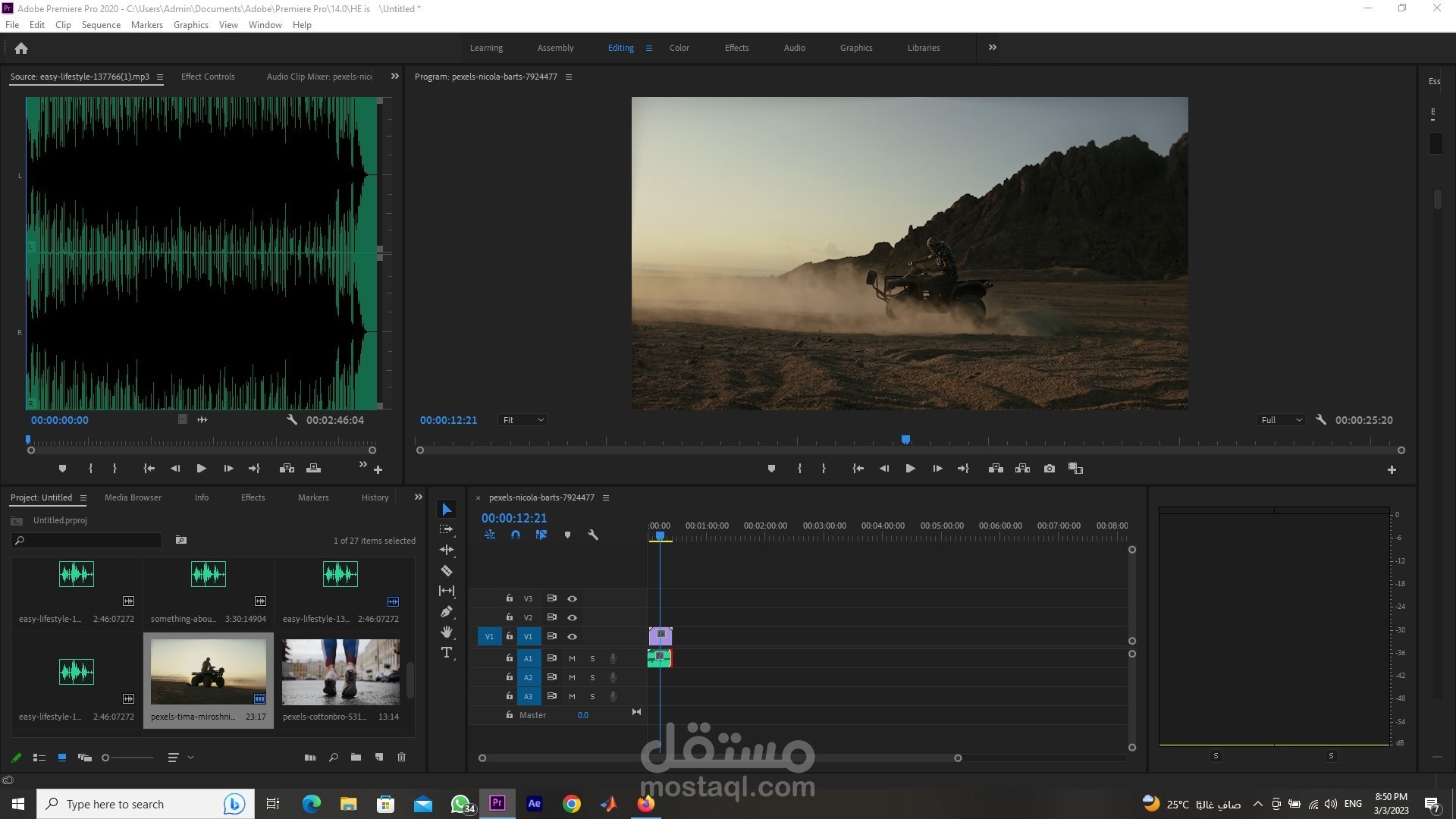
Task: Open the Media Browser tab
Action: click(133, 497)
